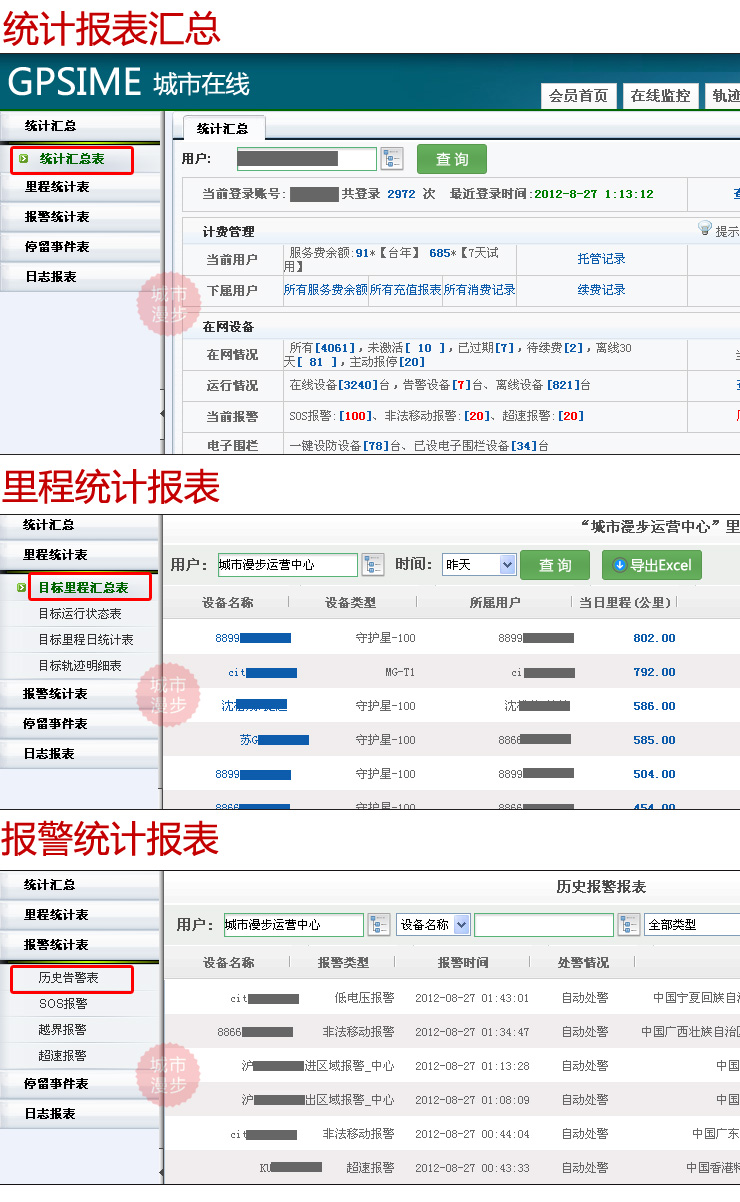Image resolution: width=740 pixels, height=1202 pixels.
Task: Open 历史告警表 sidebar item
Action: coord(69,978)
